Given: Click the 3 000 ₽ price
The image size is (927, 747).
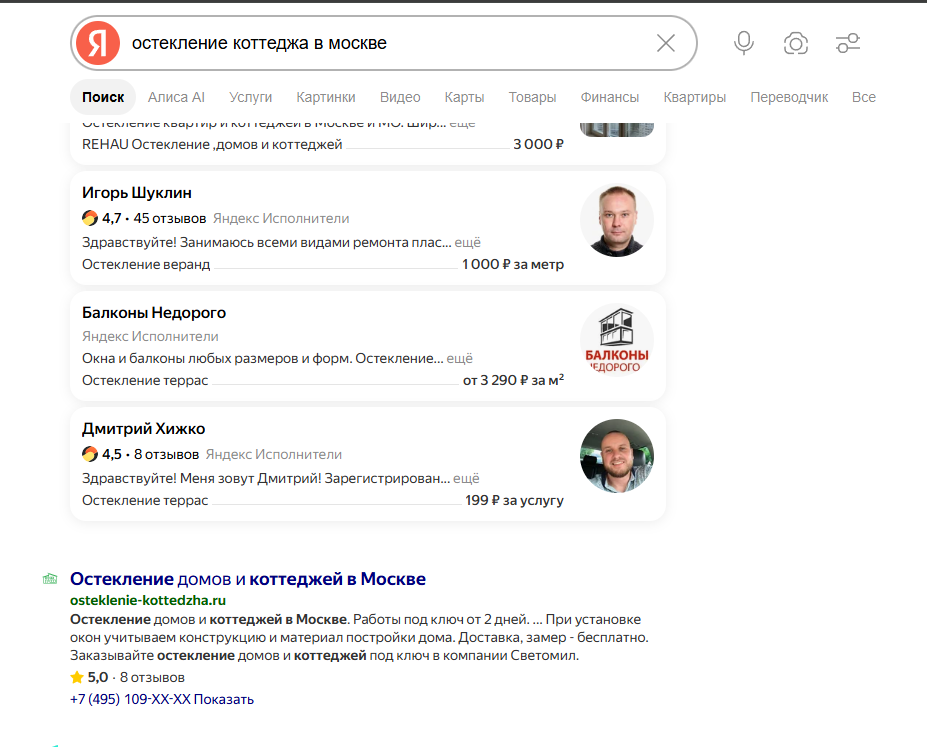Looking at the screenshot, I should pyautogui.click(x=539, y=144).
